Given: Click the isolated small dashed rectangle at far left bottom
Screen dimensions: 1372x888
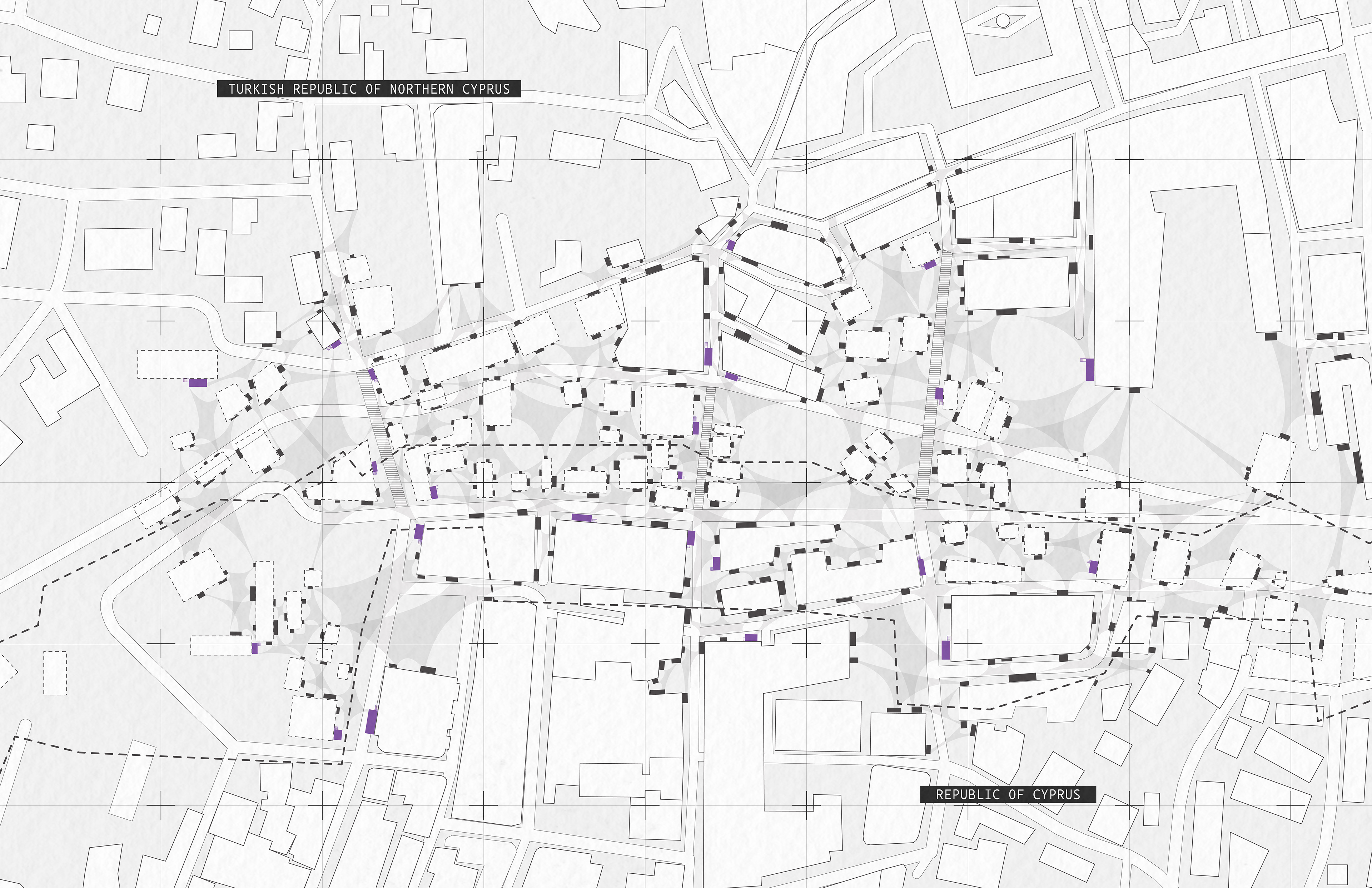Looking at the screenshot, I should point(55,673).
